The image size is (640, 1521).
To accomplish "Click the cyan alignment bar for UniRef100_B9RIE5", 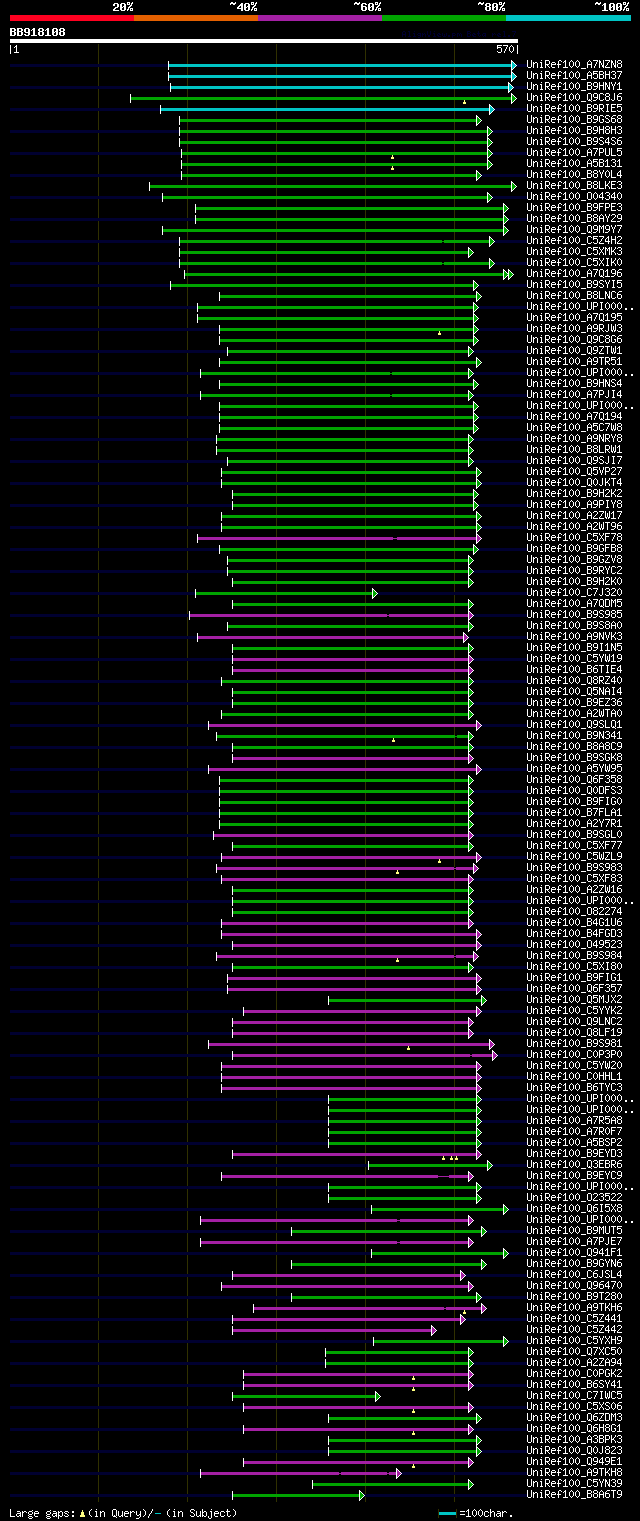I will click(327, 108).
